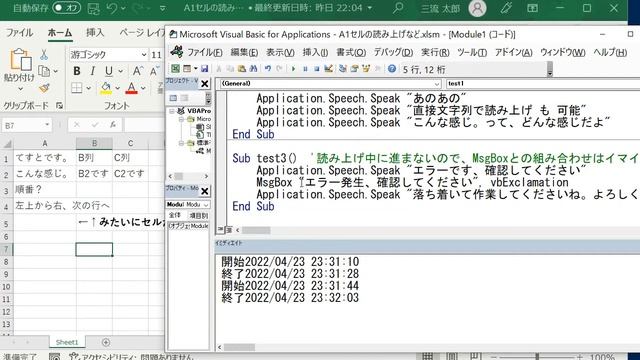This screenshot has height=360, width=640.
Task: Click the Break pause icon
Action: 305,69
